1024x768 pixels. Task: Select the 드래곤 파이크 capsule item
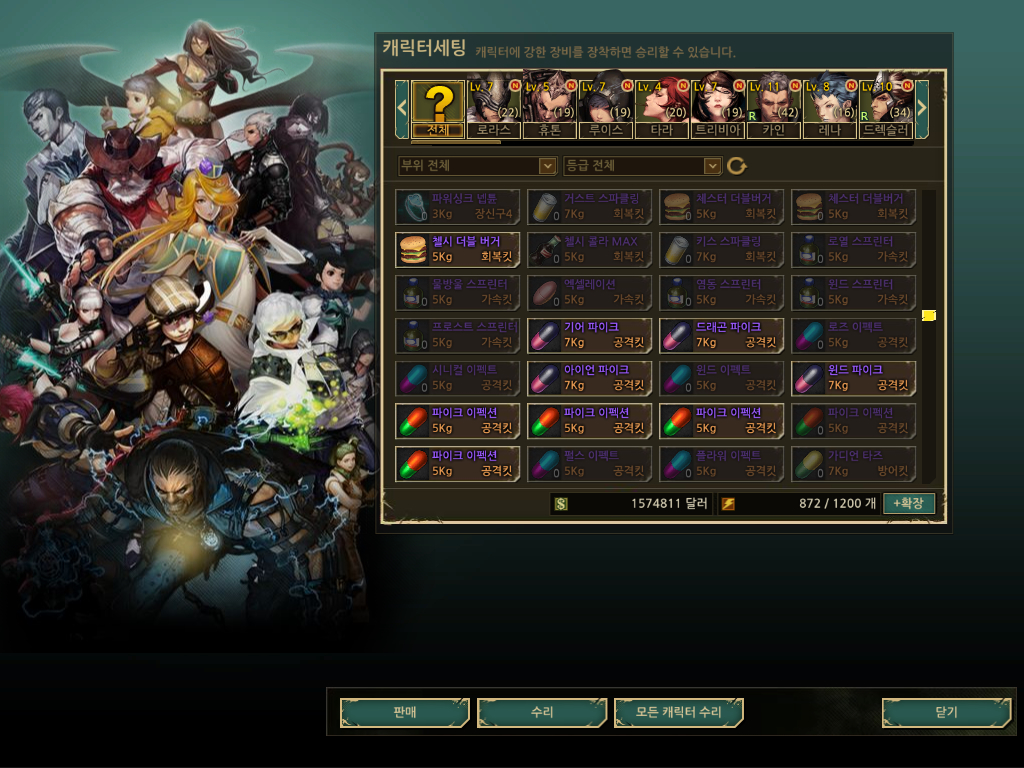coord(721,335)
